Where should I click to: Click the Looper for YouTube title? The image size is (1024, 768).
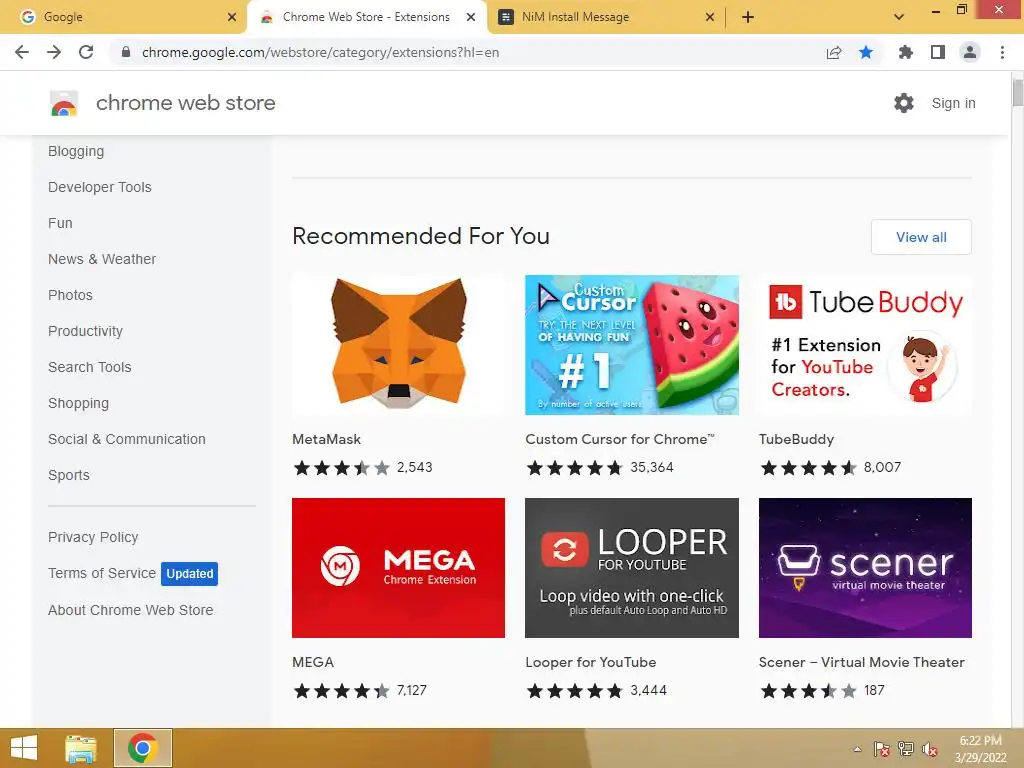pyautogui.click(x=590, y=662)
